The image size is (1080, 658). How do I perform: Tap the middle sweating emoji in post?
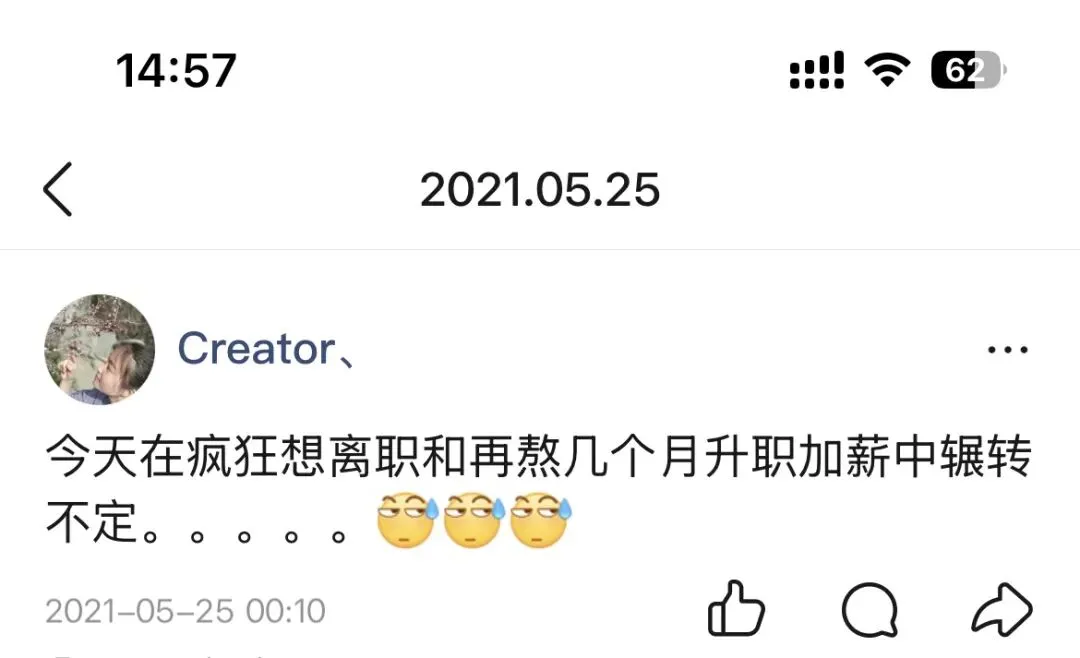(475, 520)
